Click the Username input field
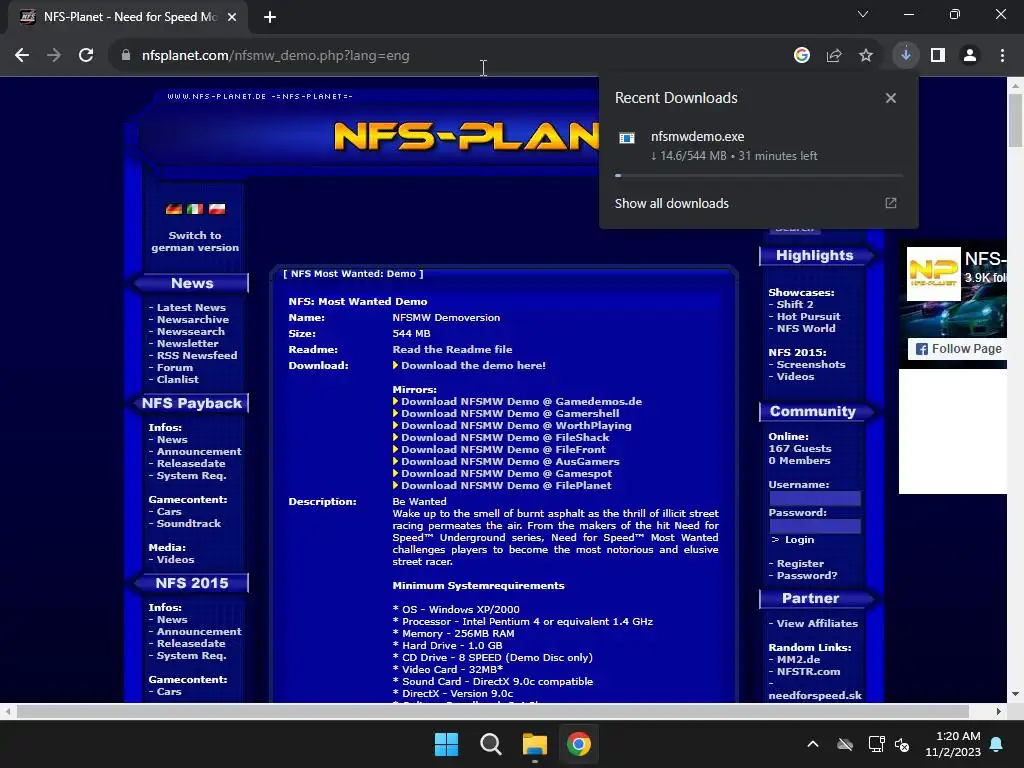 click(814, 498)
